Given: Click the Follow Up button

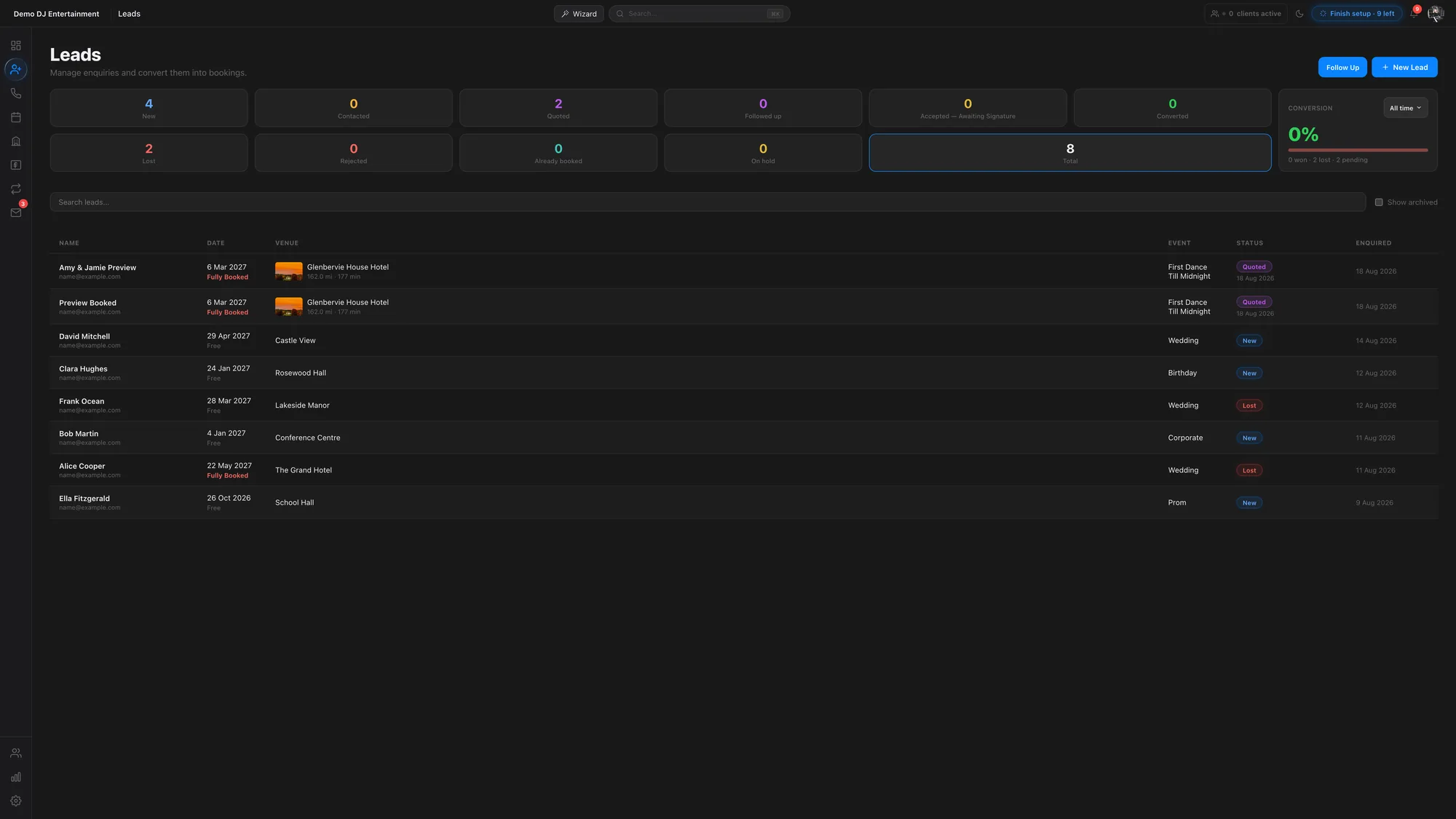Looking at the screenshot, I should [x=1342, y=67].
